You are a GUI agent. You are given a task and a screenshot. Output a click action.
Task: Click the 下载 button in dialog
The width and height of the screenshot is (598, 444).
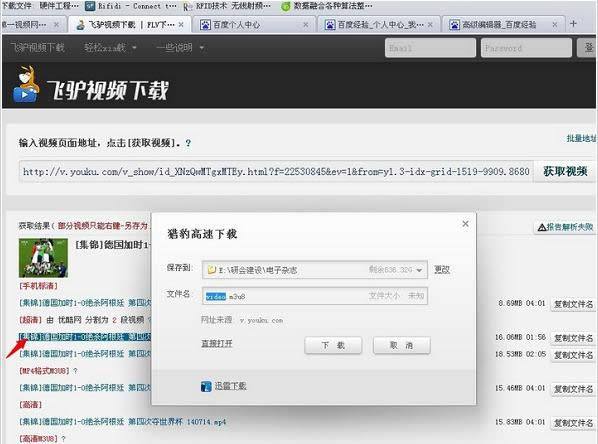[x=333, y=345]
